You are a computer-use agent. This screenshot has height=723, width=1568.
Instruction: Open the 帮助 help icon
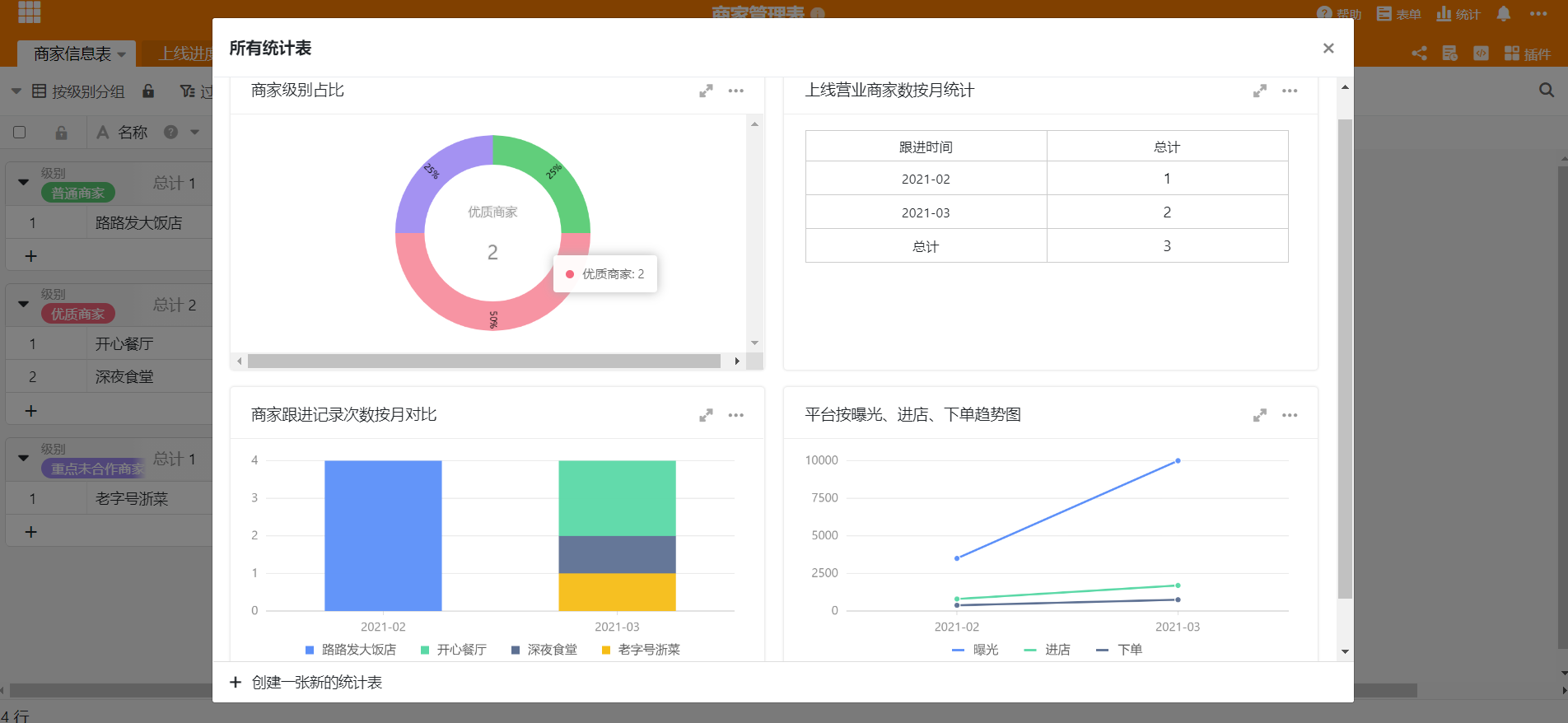coord(1325,13)
